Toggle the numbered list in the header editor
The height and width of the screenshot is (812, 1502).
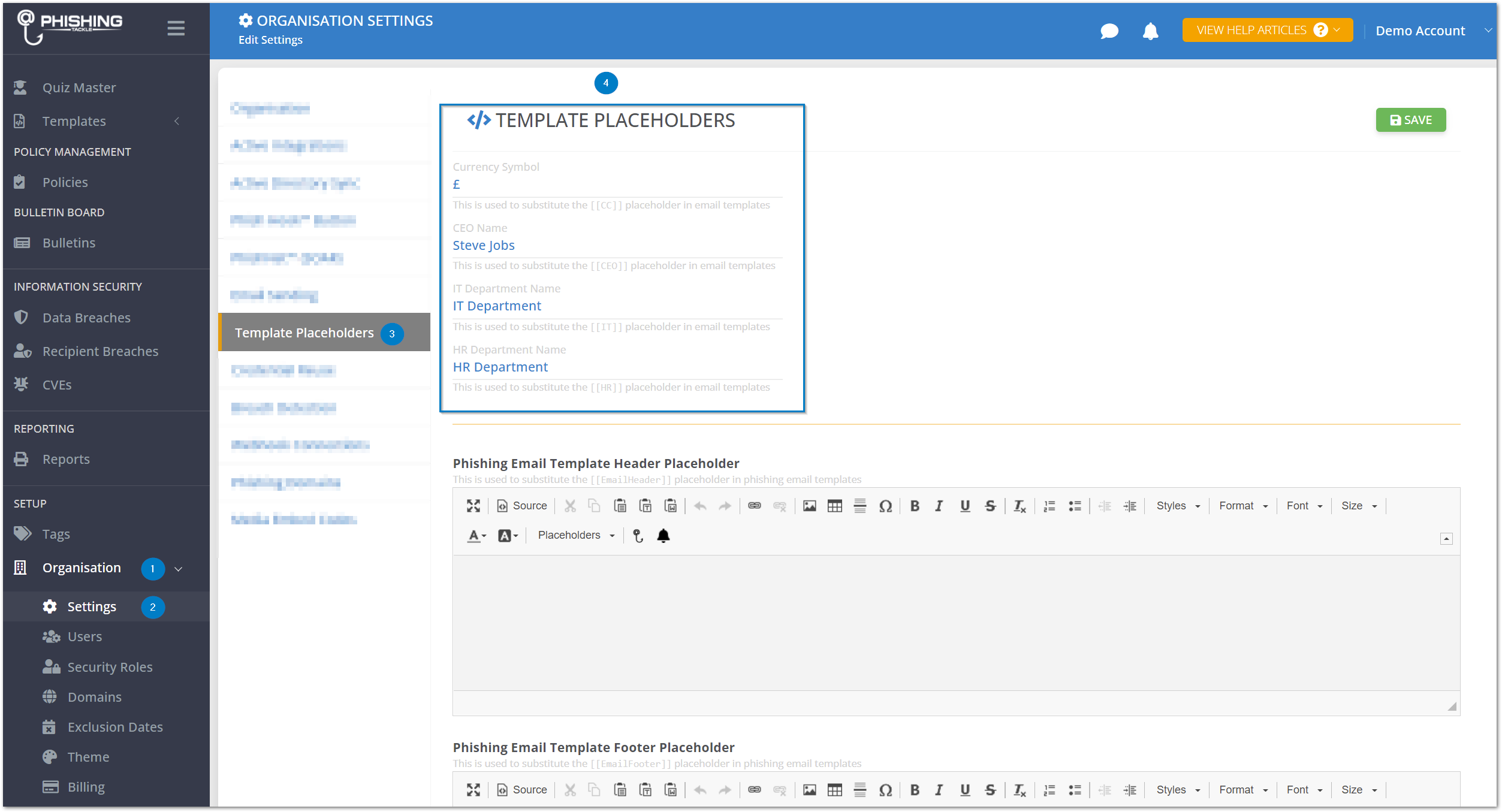(x=1049, y=506)
